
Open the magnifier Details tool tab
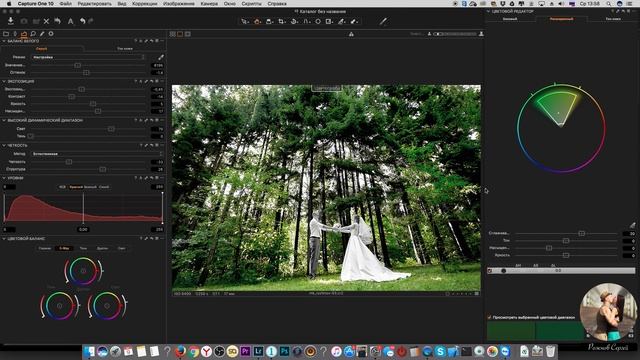pos(33,34)
